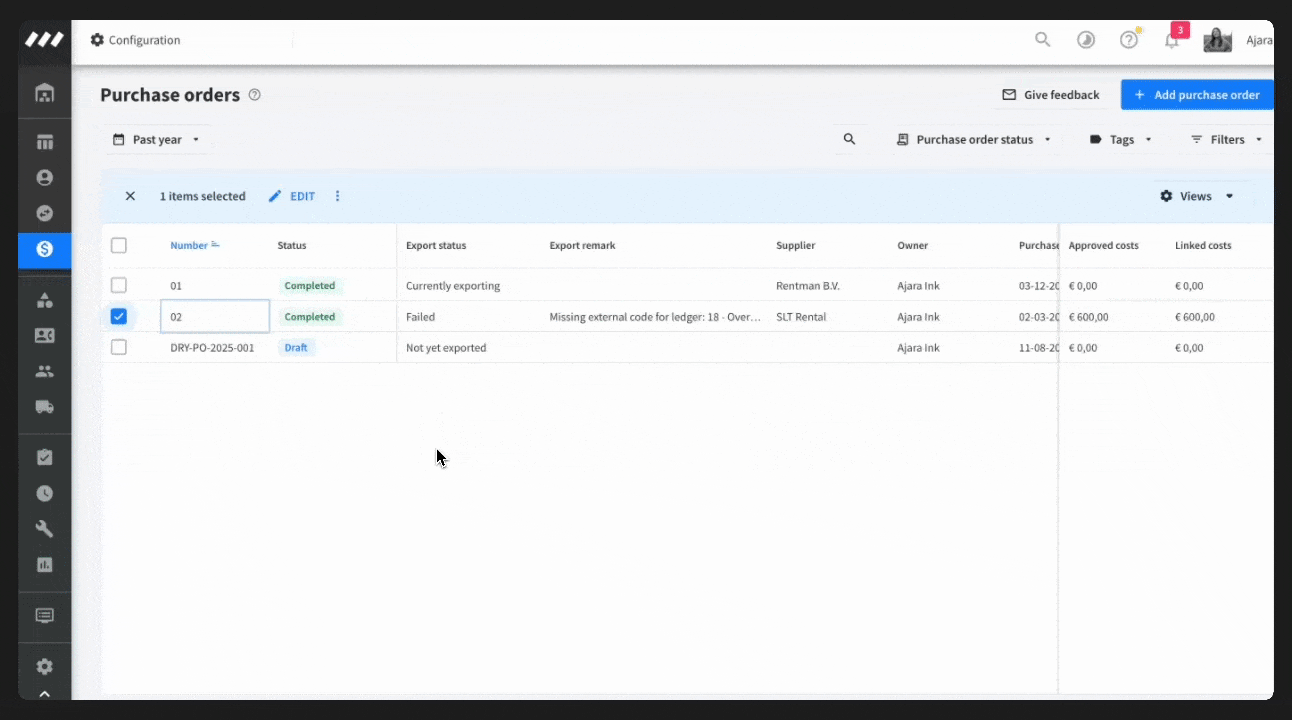Viewport: 1292px width, 720px height.
Task: Click the Currently exporting cell
Action: click(453, 286)
